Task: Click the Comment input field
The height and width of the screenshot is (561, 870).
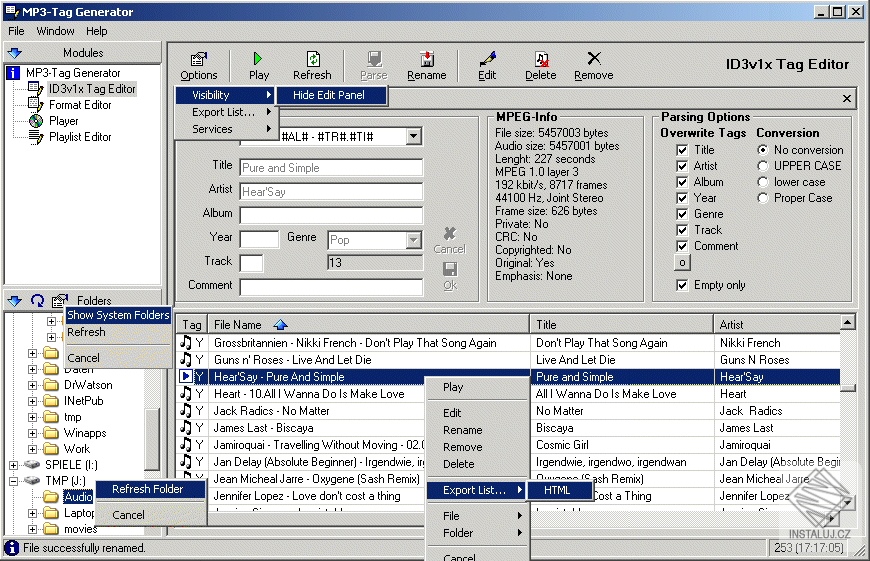Action: 331,287
